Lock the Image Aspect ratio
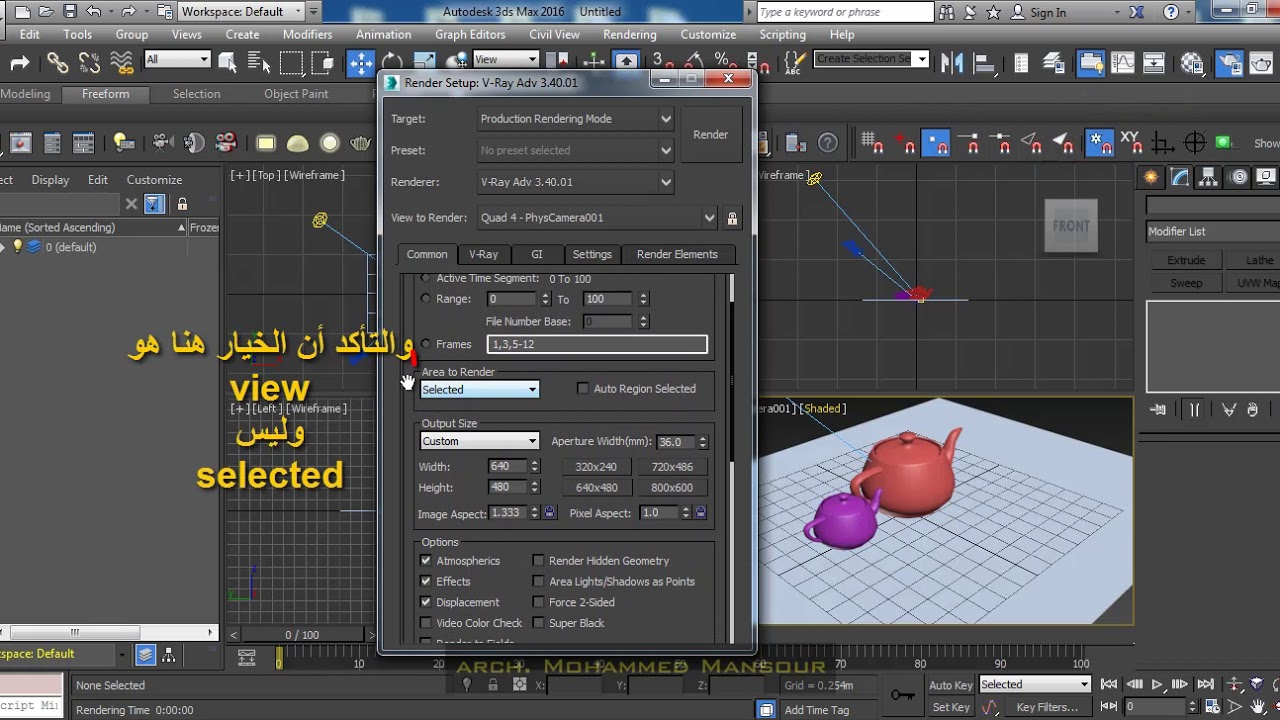Screen dimensions: 1280x720 point(549,513)
